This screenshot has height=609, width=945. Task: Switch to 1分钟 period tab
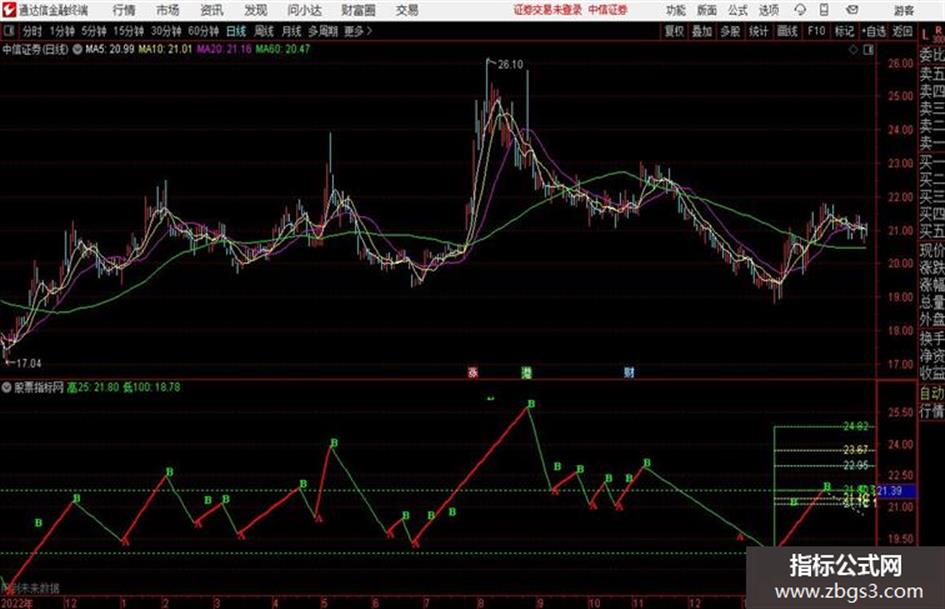click(61, 31)
